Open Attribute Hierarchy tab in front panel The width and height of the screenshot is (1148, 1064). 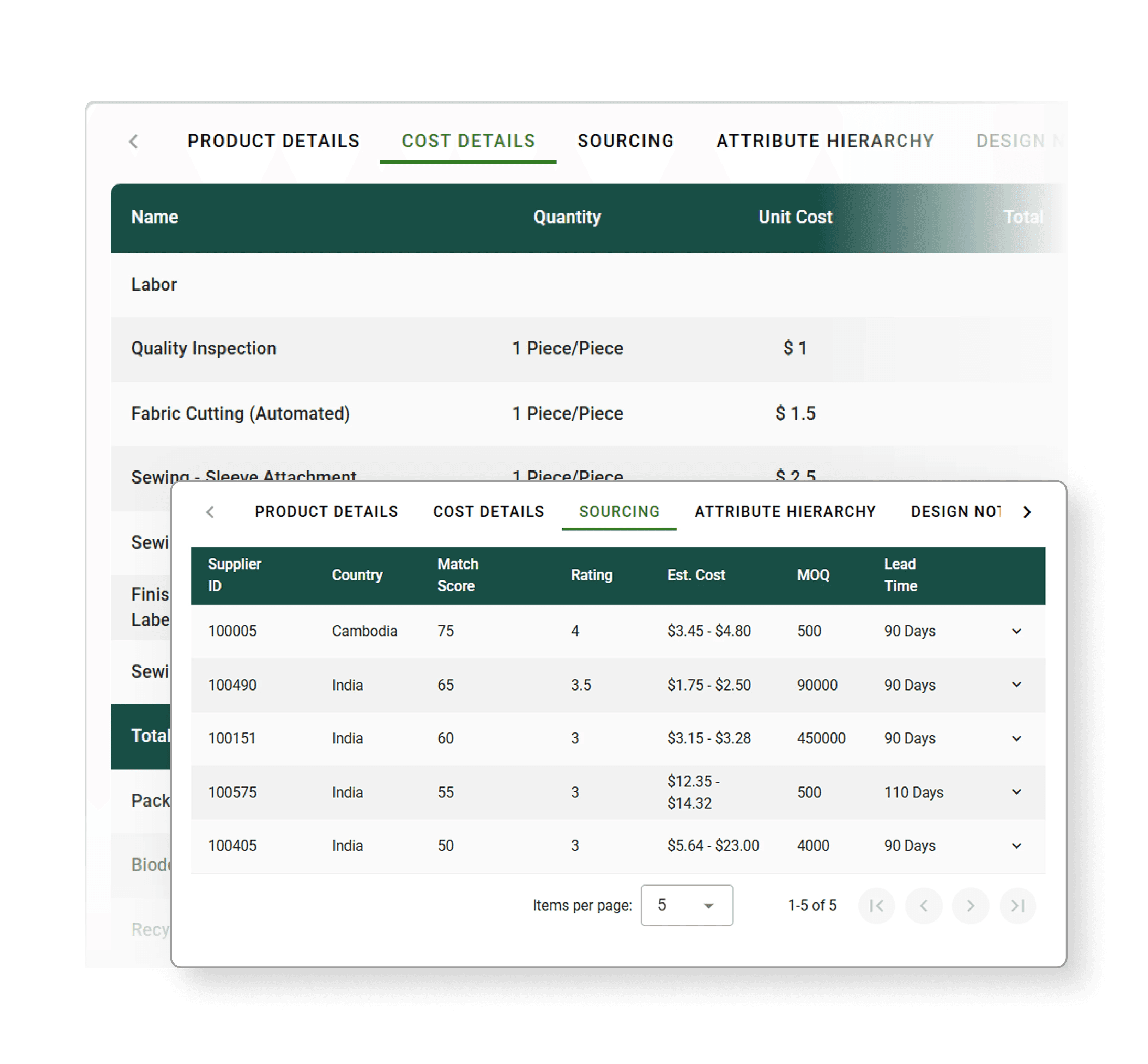coord(785,512)
